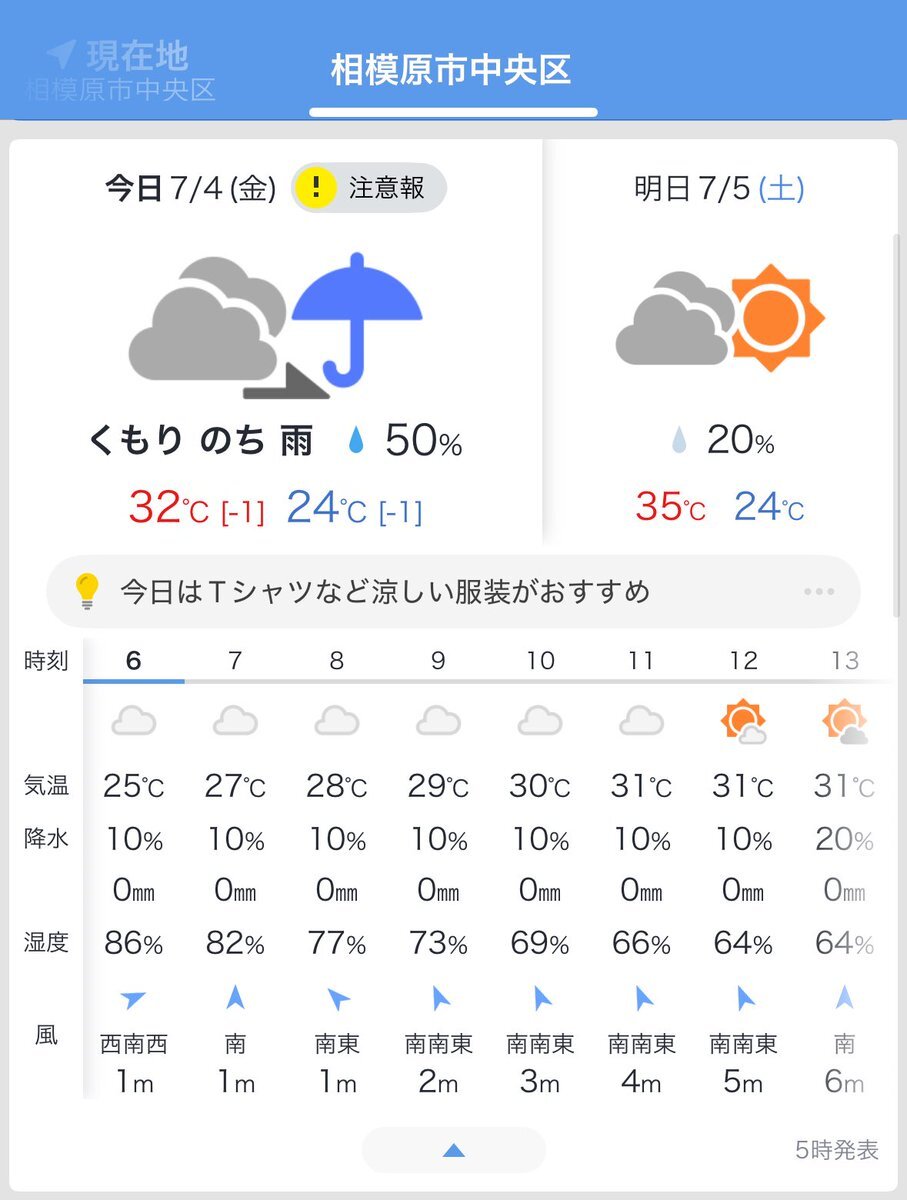Tap tomorrow's cloudy-sunny weather icon
The image size is (907, 1200).
(x=720, y=317)
